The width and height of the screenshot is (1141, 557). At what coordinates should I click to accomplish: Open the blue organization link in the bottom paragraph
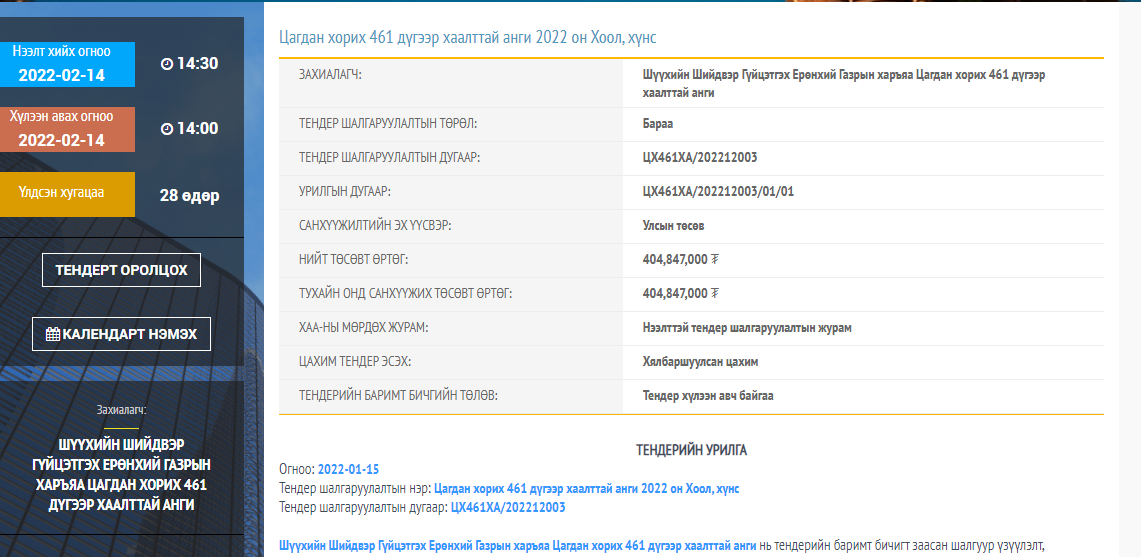coord(517,545)
